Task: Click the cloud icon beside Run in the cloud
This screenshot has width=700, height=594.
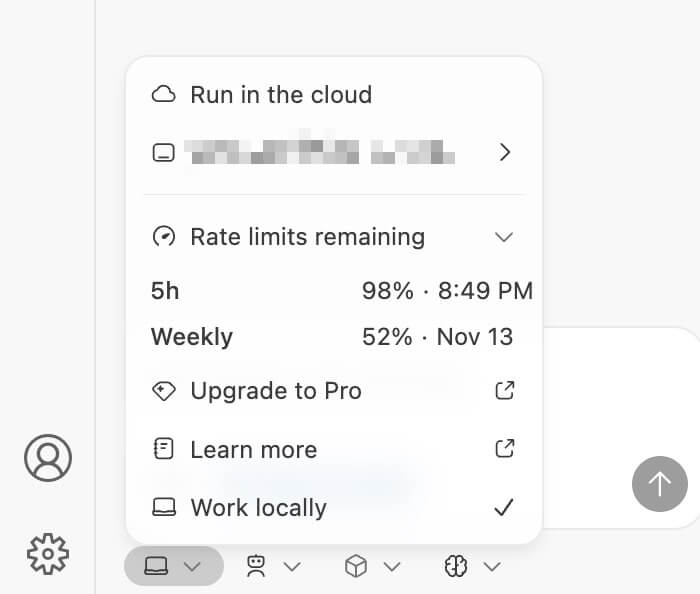Action: coord(163,95)
